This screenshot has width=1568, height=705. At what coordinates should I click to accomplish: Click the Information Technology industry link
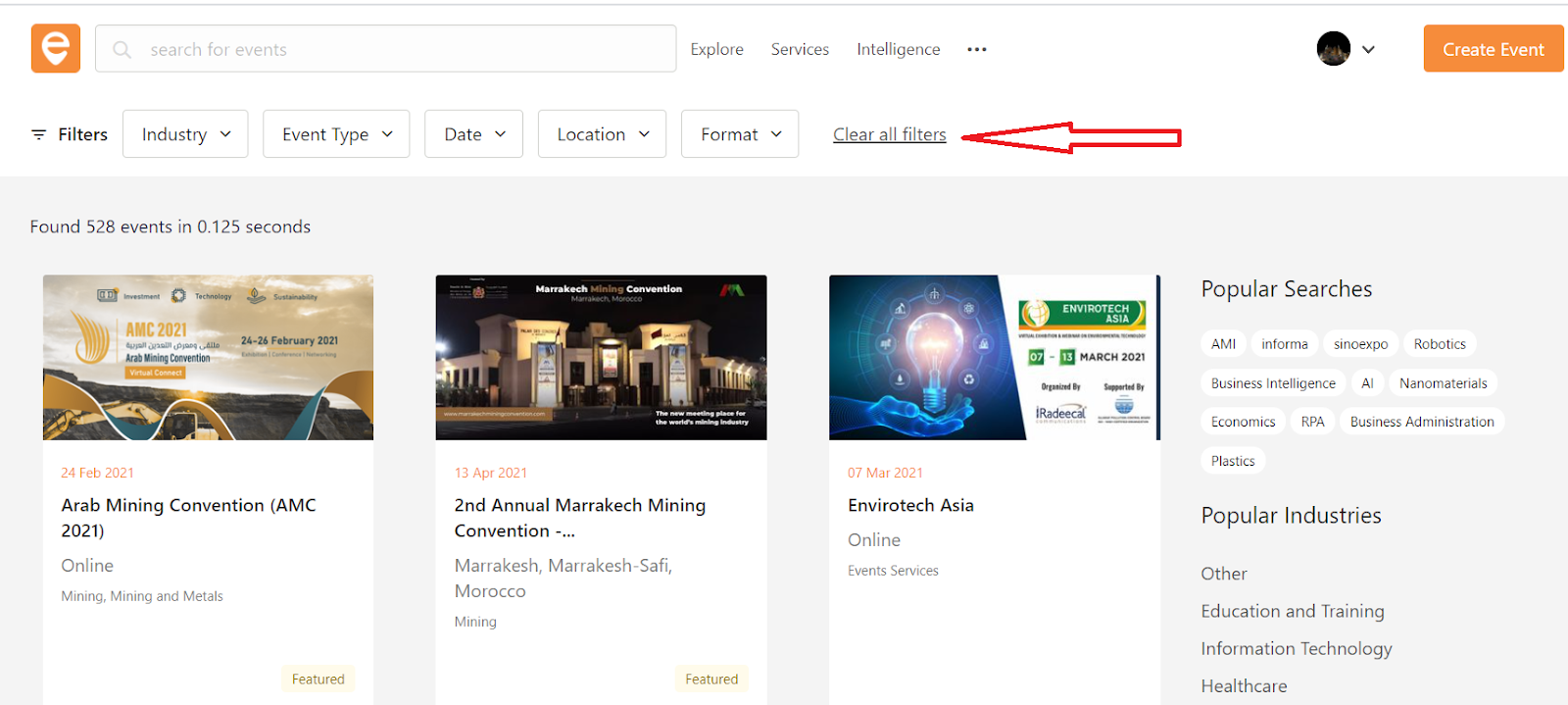click(x=1297, y=648)
